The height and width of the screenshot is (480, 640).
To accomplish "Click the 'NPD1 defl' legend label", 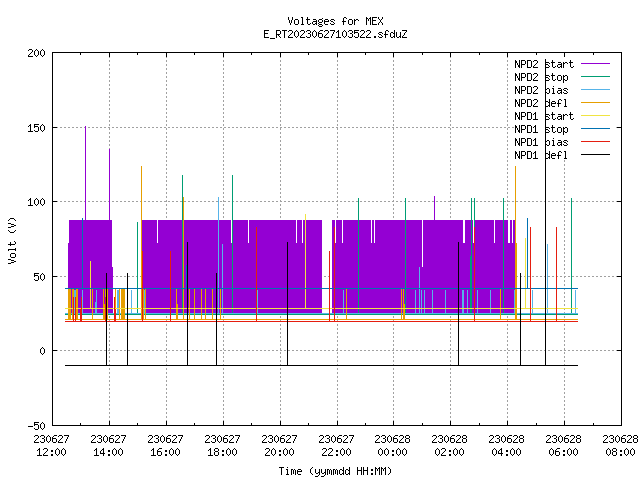I will [541, 156].
